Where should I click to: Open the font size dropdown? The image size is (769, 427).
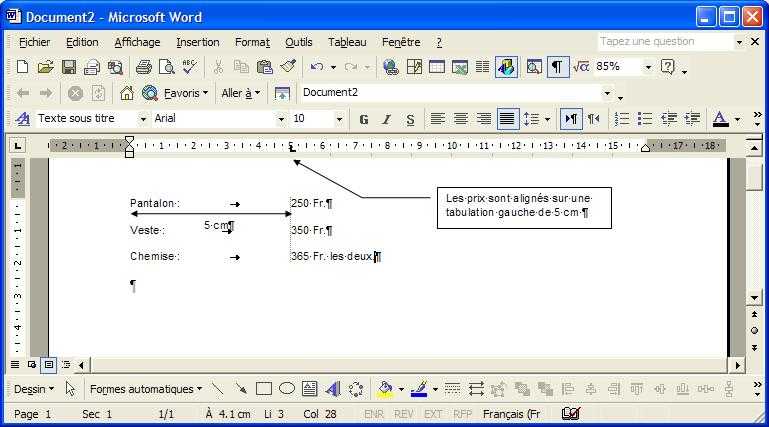coord(339,119)
